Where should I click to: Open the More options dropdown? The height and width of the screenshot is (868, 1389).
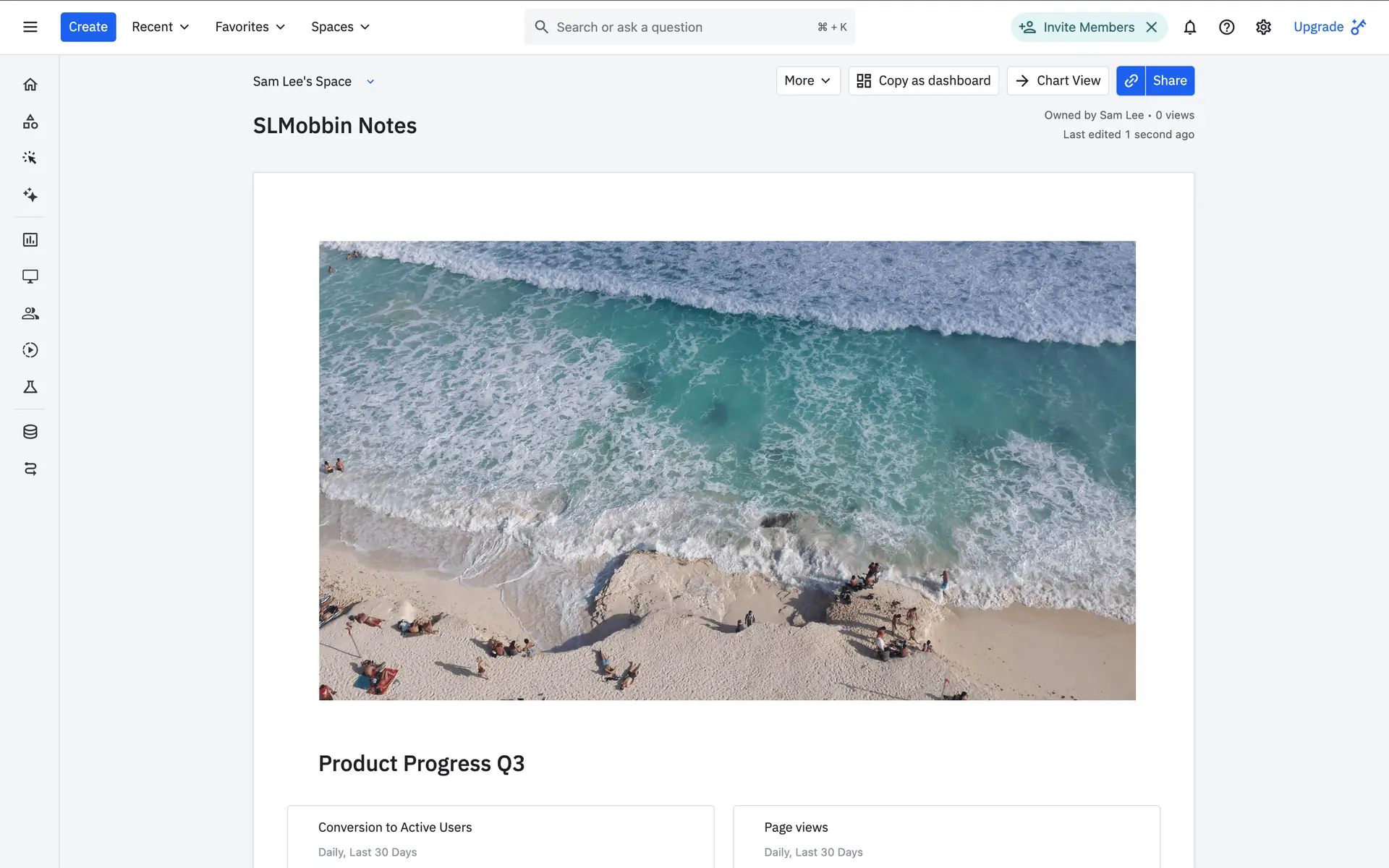pyautogui.click(x=807, y=80)
